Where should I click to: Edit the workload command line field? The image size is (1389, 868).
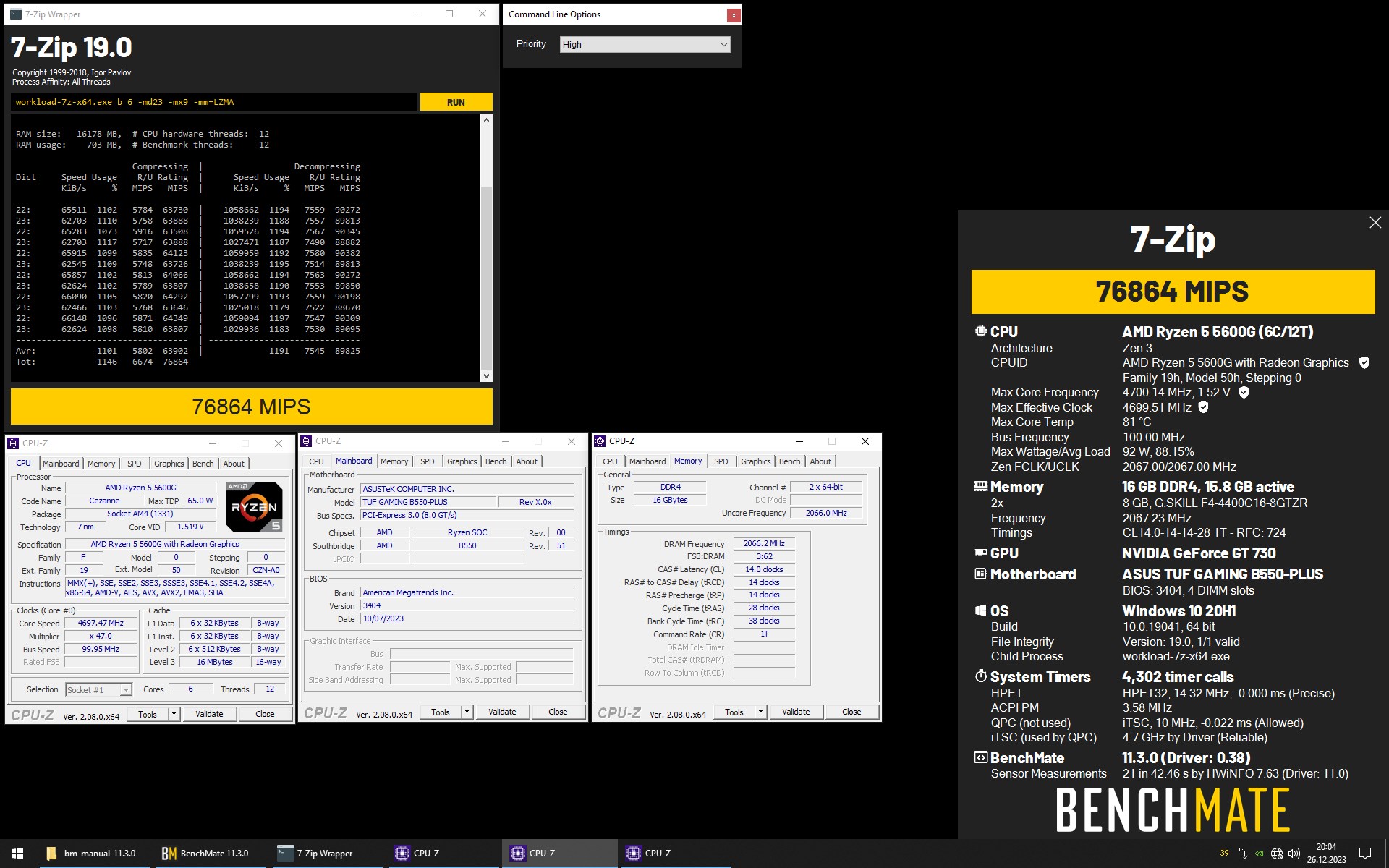214,102
